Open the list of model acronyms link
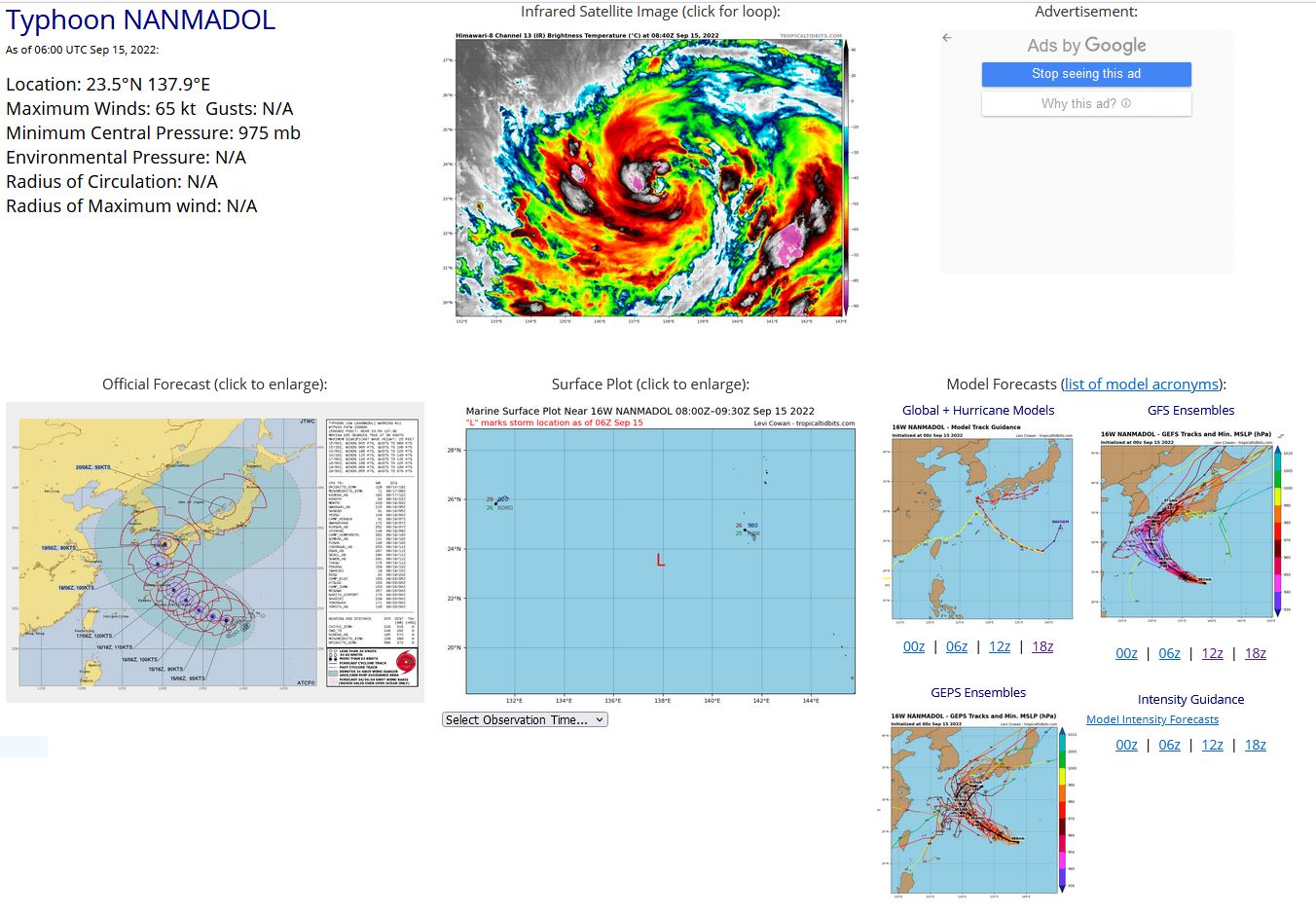Viewport: 1316px width, 916px height. [x=1142, y=385]
